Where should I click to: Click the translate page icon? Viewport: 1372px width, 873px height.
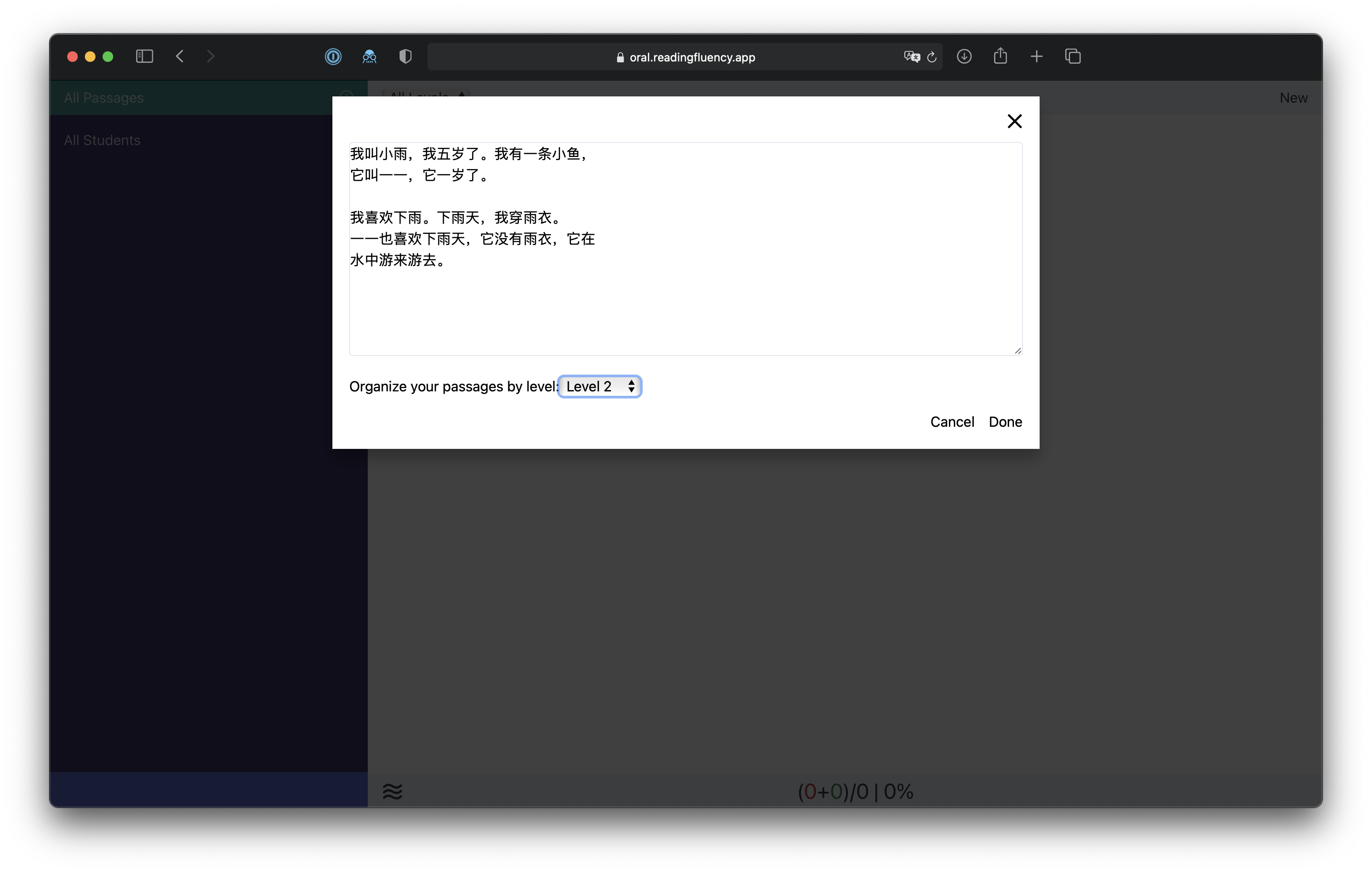point(911,57)
